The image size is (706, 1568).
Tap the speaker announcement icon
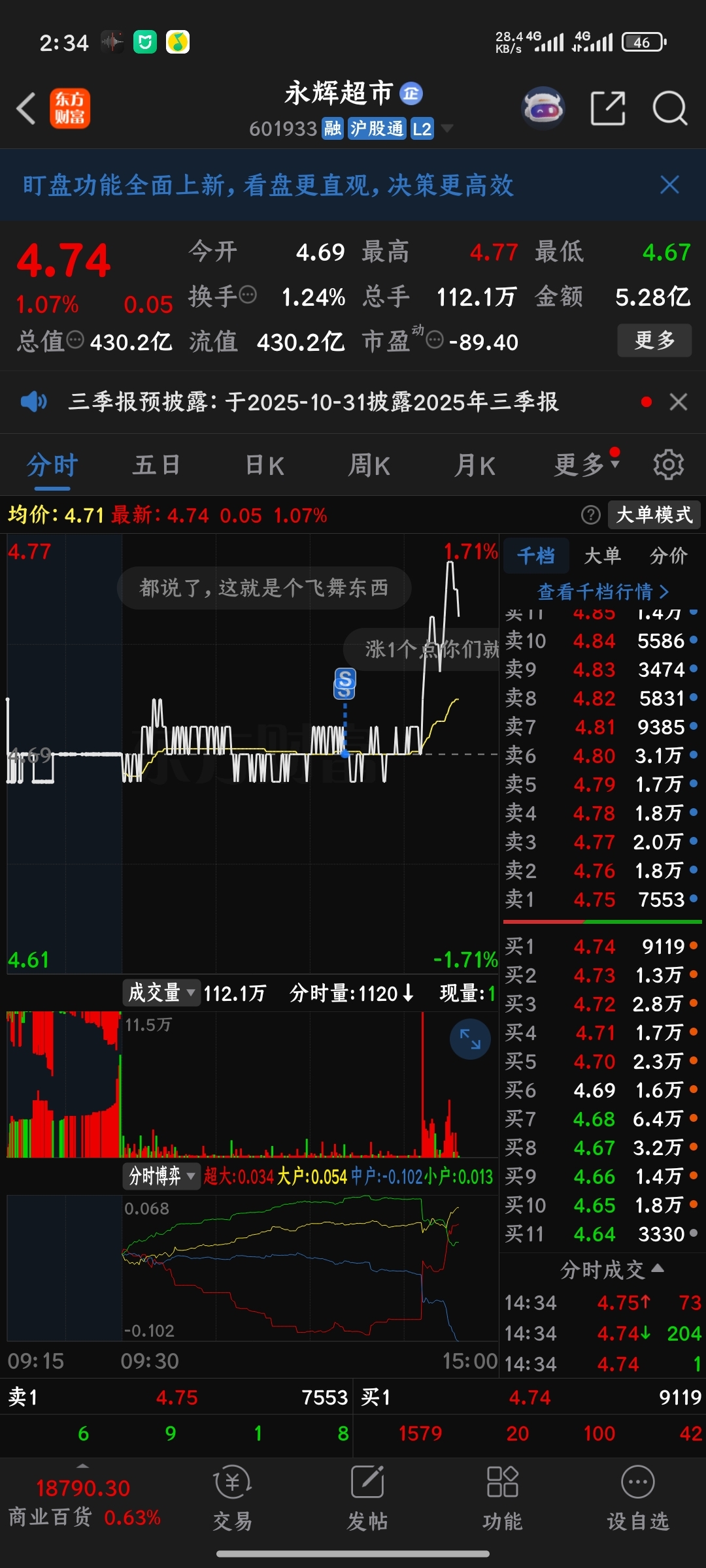click(x=33, y=401)
